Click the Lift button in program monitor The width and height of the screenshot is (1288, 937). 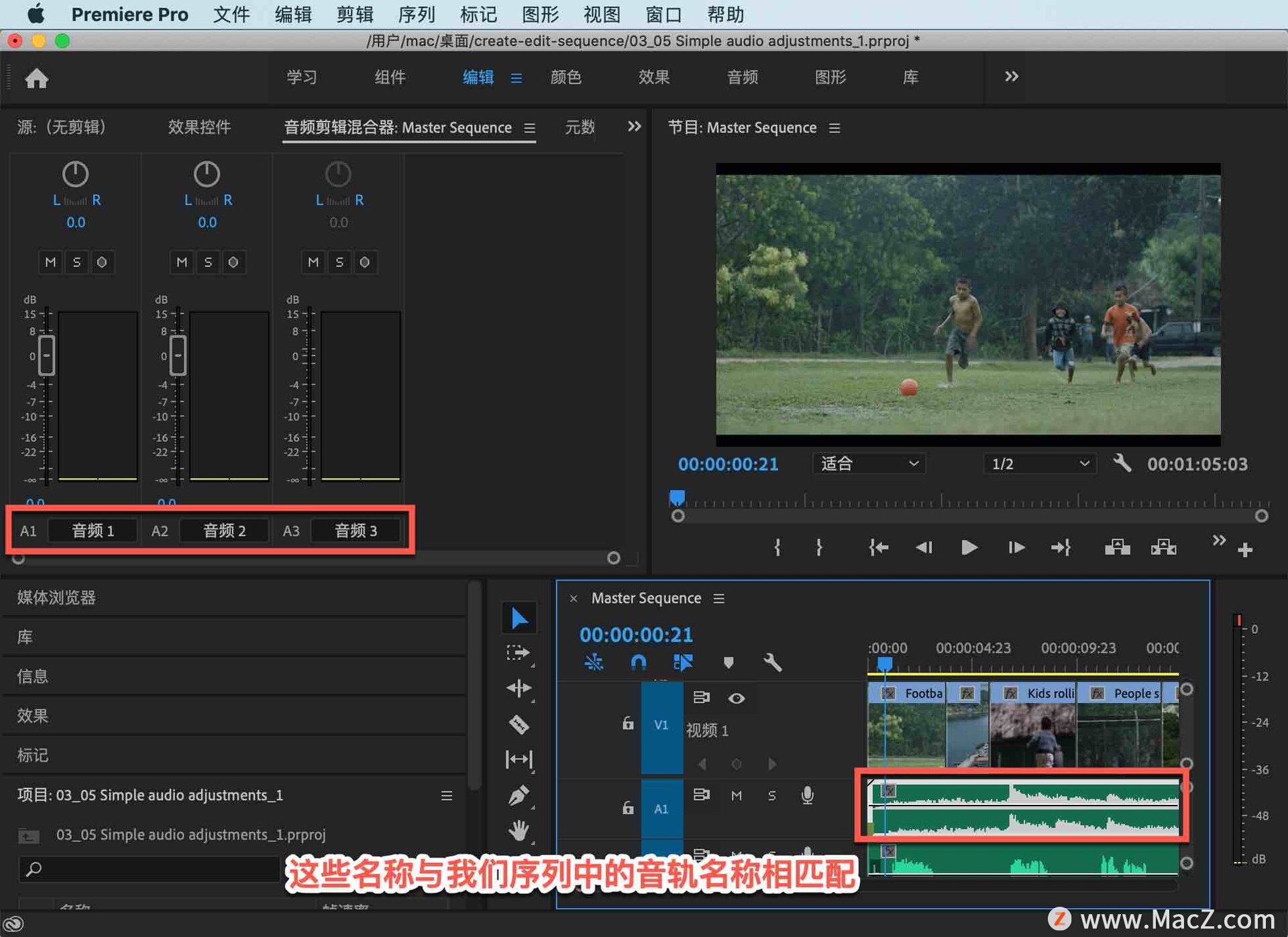point(1117,547)
